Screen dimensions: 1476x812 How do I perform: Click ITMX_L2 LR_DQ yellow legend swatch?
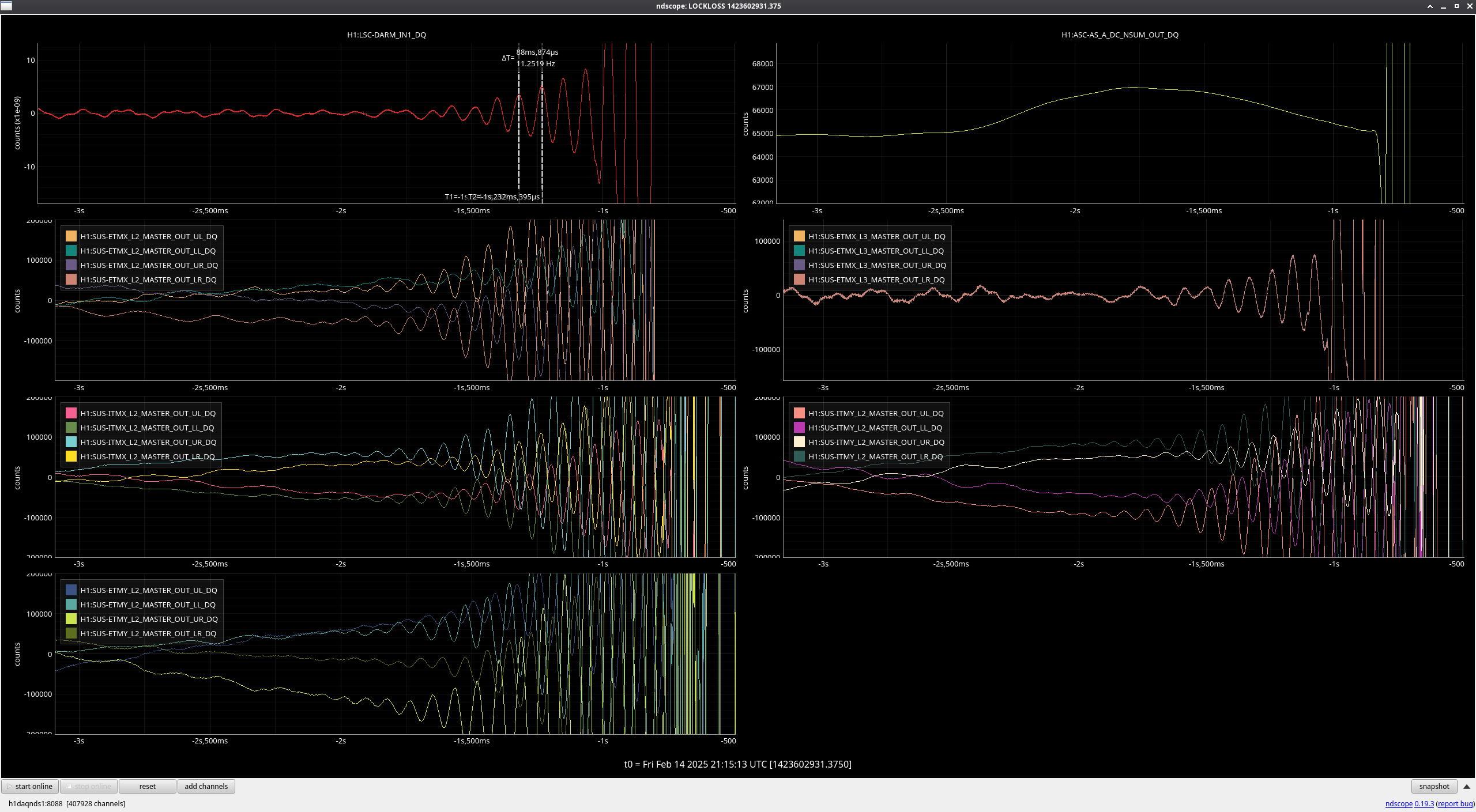point(71,456)
